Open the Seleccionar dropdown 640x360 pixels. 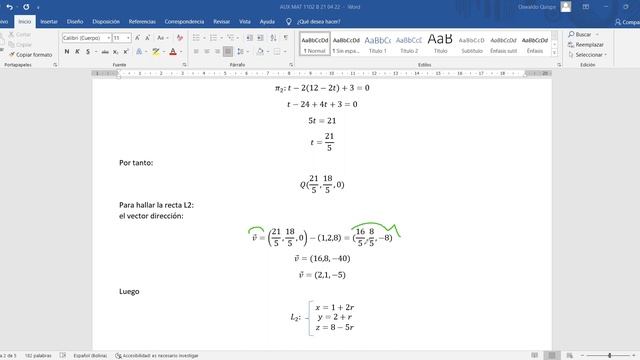tap(587, 55)
